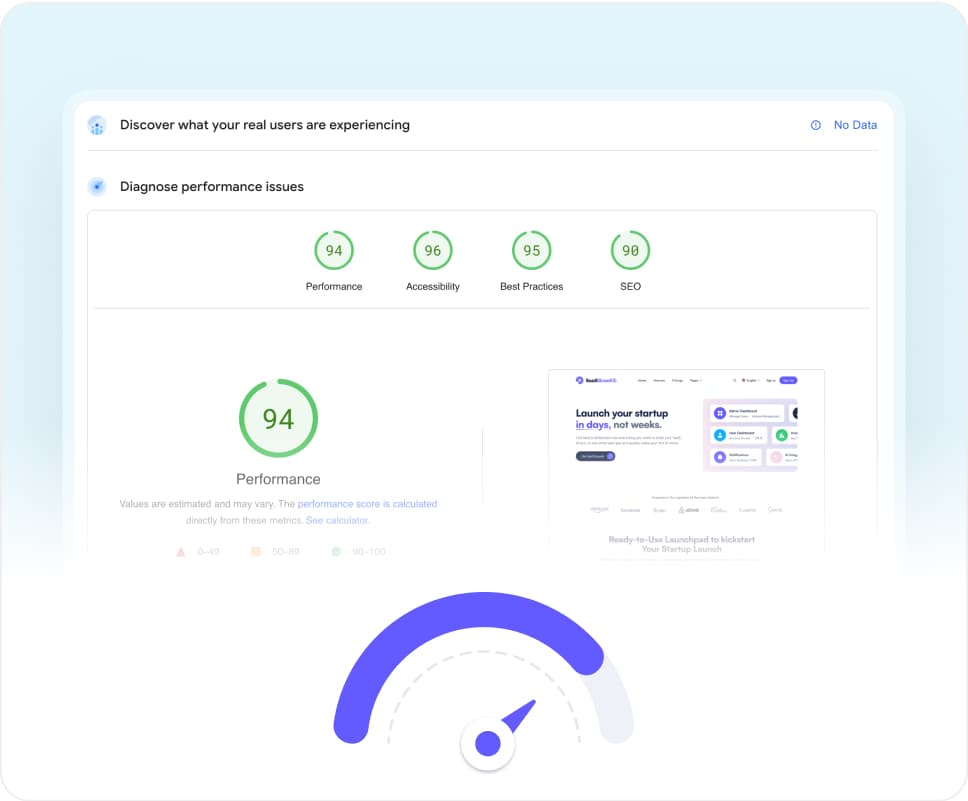Select Pricing in the preview navigation menu
The image size is (968, 801).
[678, 380]
